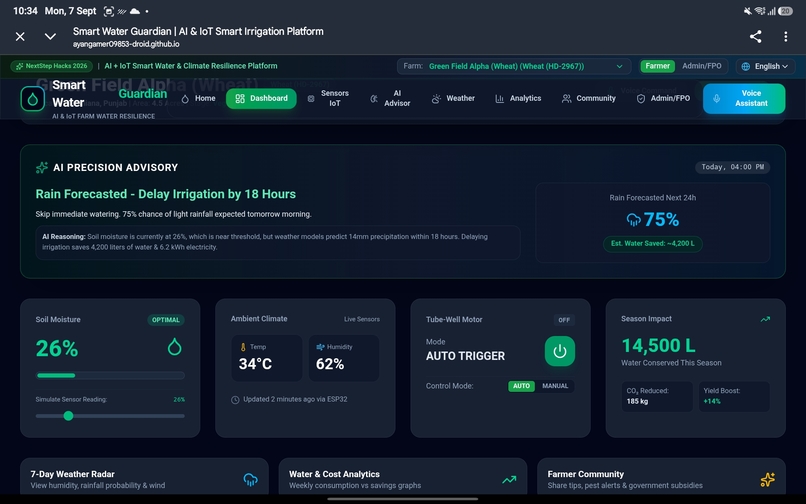Click the Yield Boost +14% tile
The height and width of the screenshot is (504, 806).
click(734, 397)
